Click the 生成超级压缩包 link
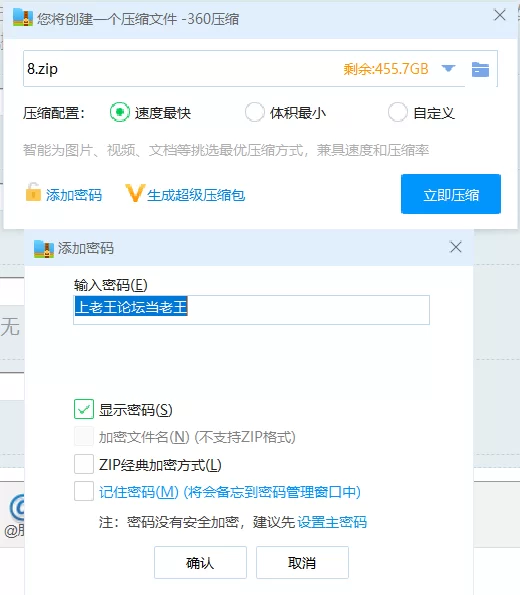Screen dimensions: 520x595 [x=196, y=195]
